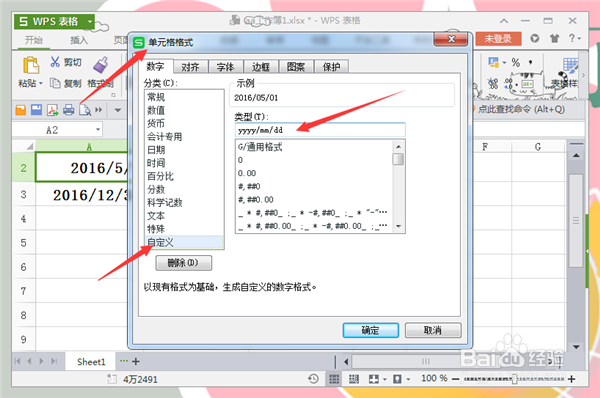Select 自定义 in the category list
This screenshot has width=600, height=398.
pos(184,242)
